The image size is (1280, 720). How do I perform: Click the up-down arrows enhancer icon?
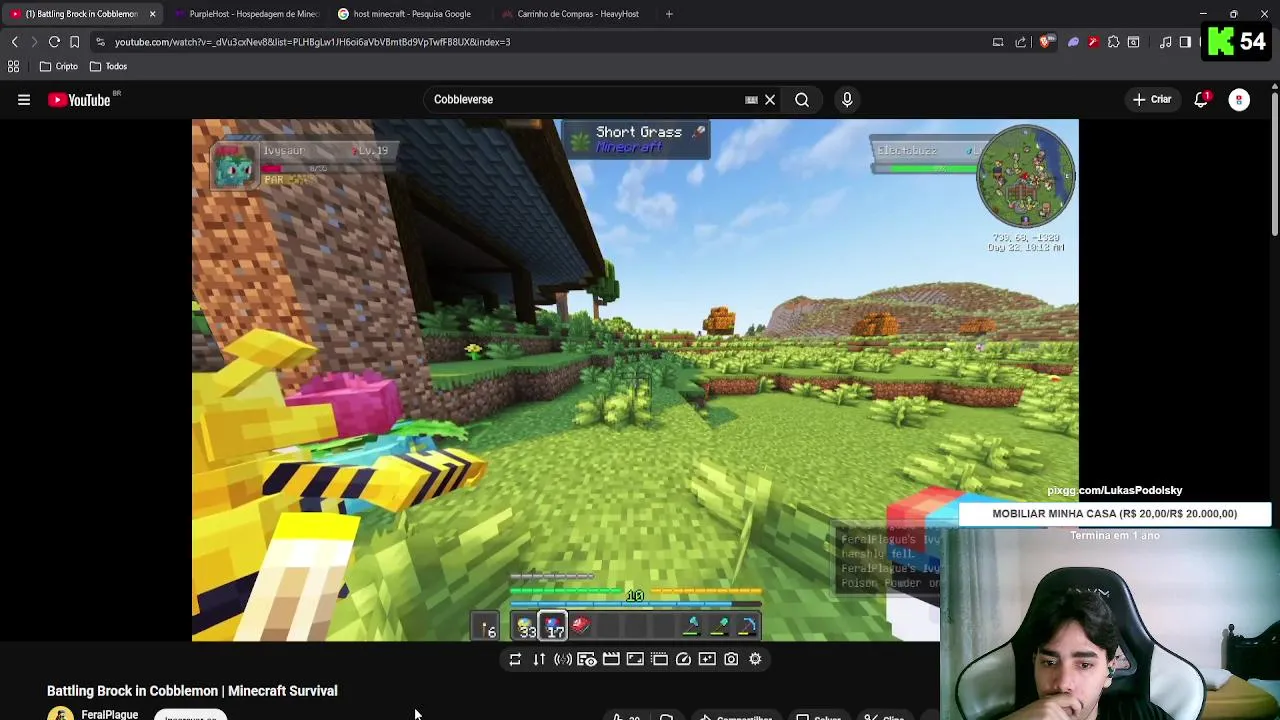pos(539,659)
